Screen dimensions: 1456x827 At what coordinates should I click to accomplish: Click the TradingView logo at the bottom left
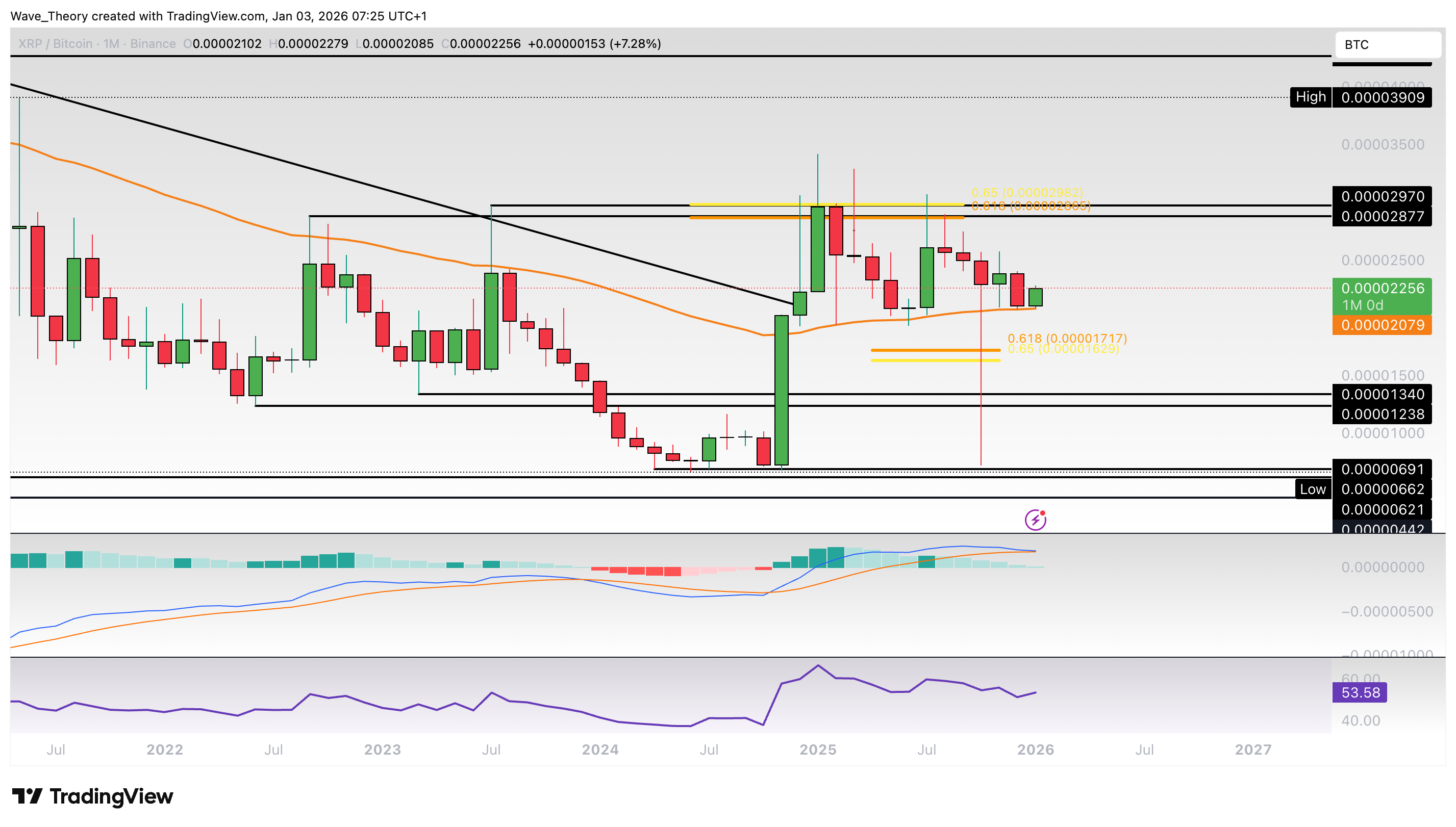(x=93, y=796)
